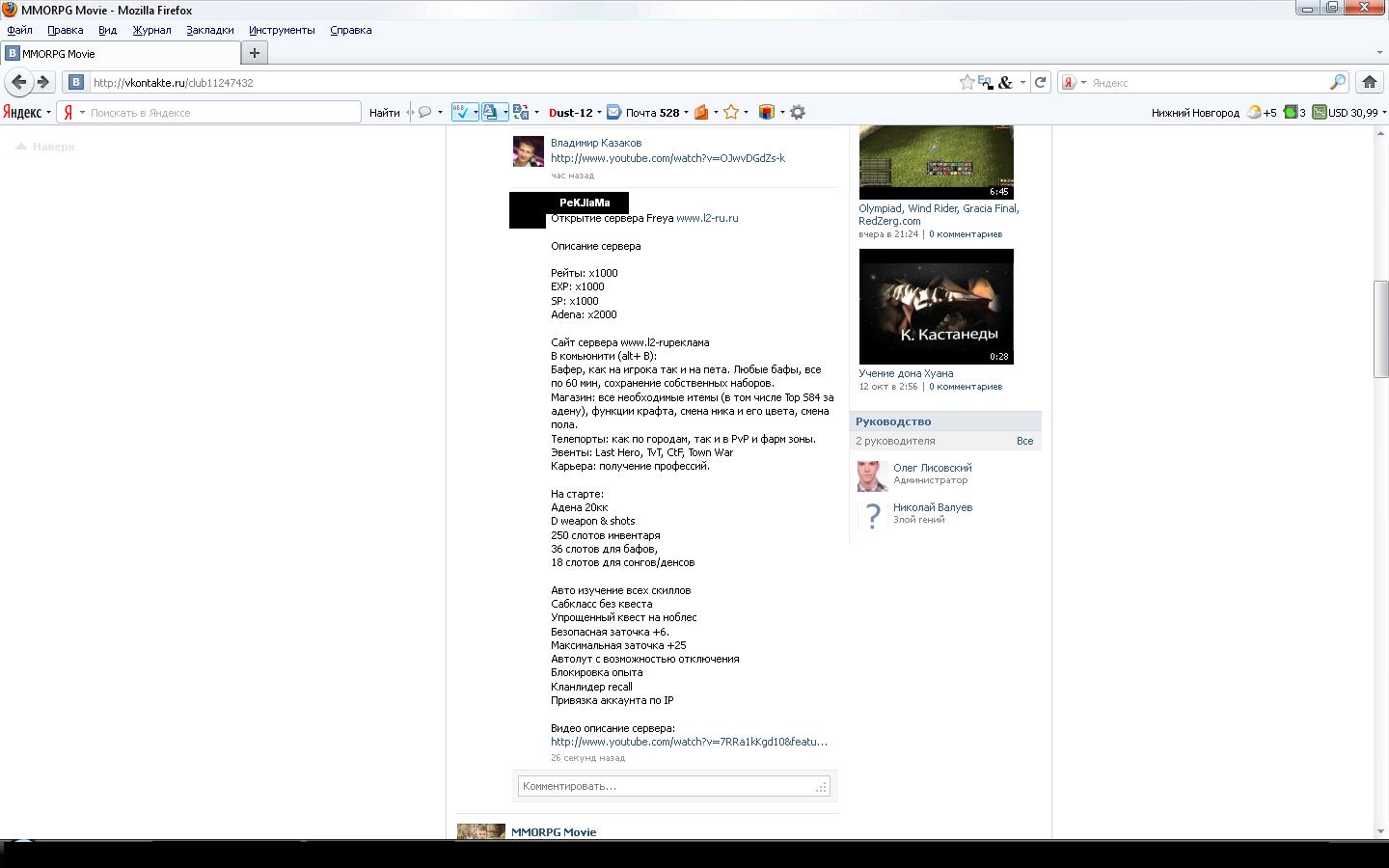Image resolution: width=1389 pixels, height=868 pixels.
Task: Open the Журнал menu
Action: (151, 30)
